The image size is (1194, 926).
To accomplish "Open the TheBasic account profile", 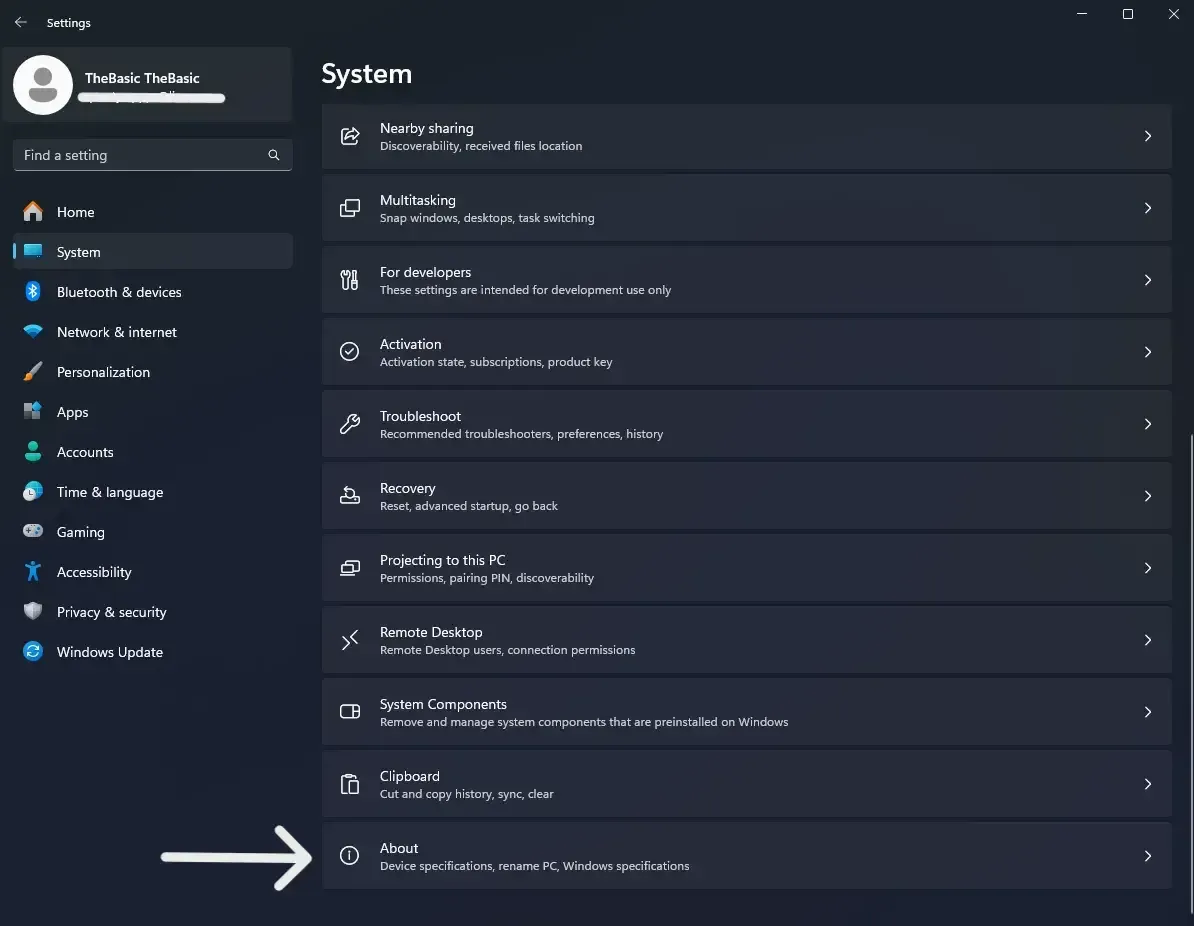I will [x=147, y=85].
